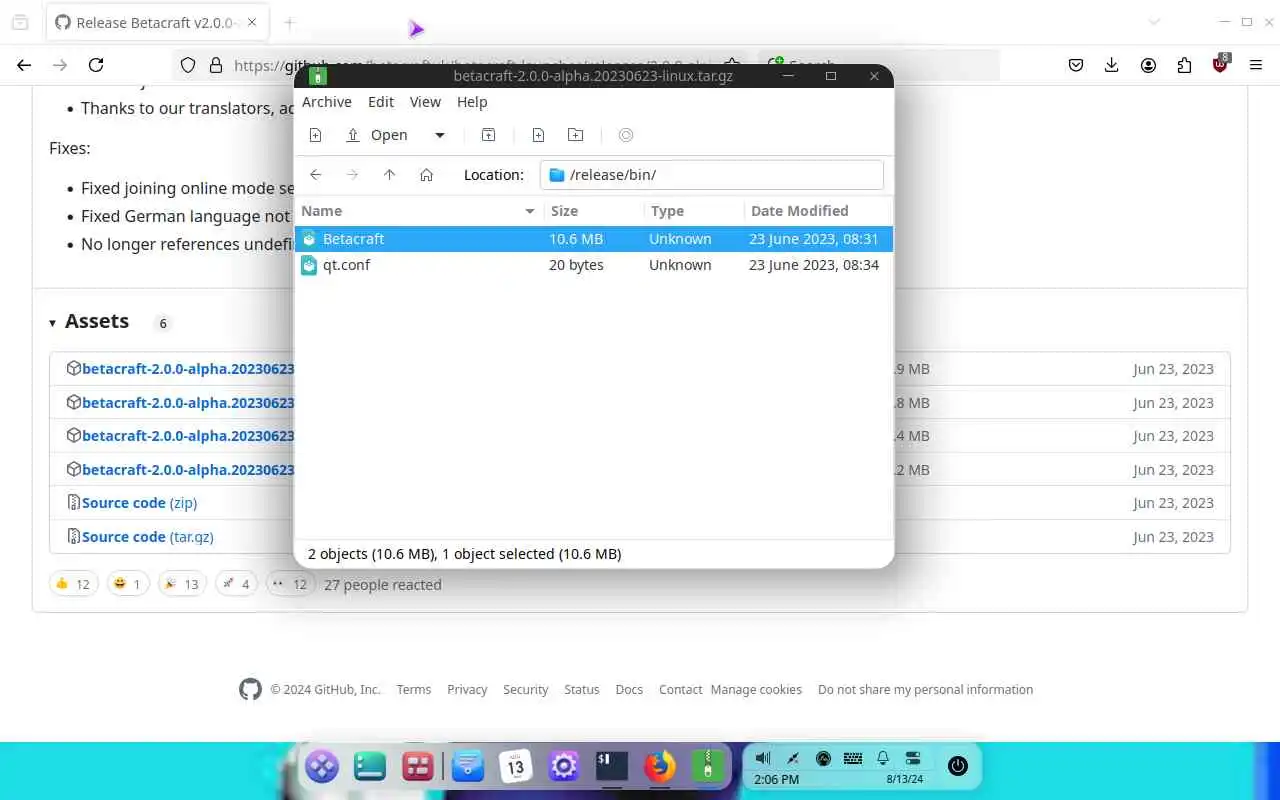Click the GitHub logo in footer
Image resolution: width=1280 pixels, height=800 pixels.
[250, 689]
